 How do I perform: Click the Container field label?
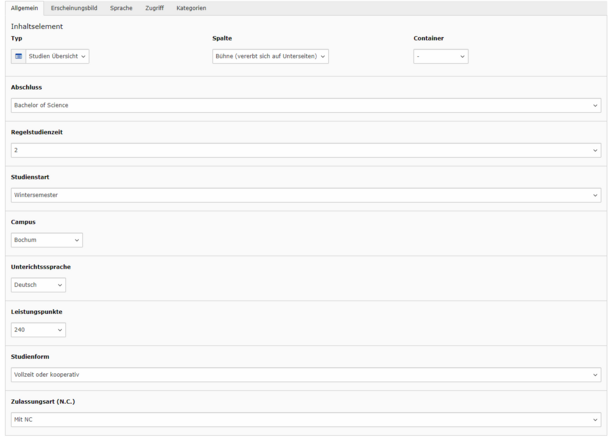click(429, 39)
